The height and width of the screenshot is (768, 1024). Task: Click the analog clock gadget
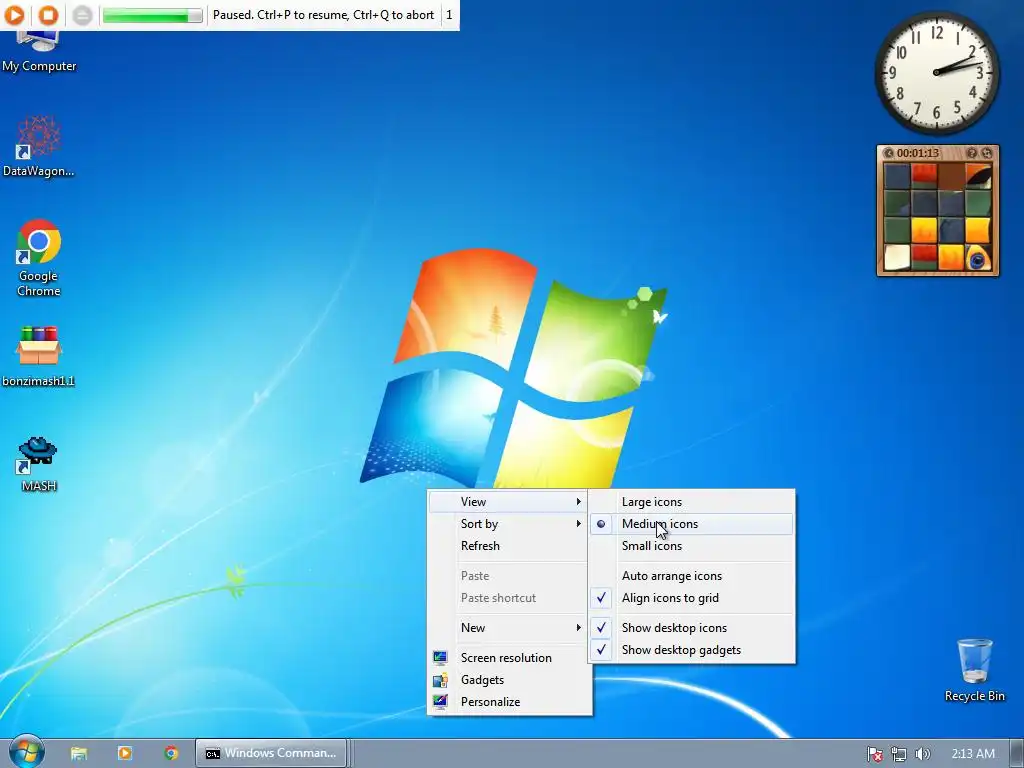tap(936, 72)
